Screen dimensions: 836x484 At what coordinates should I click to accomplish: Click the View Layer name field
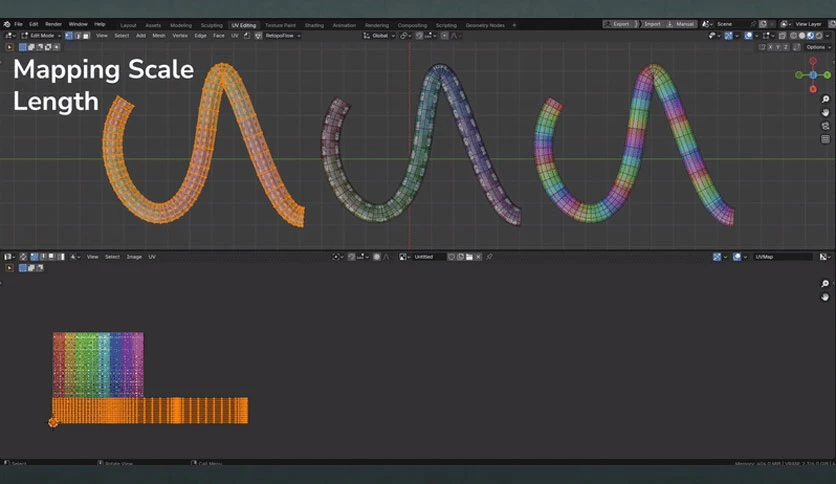coord(808,25)
